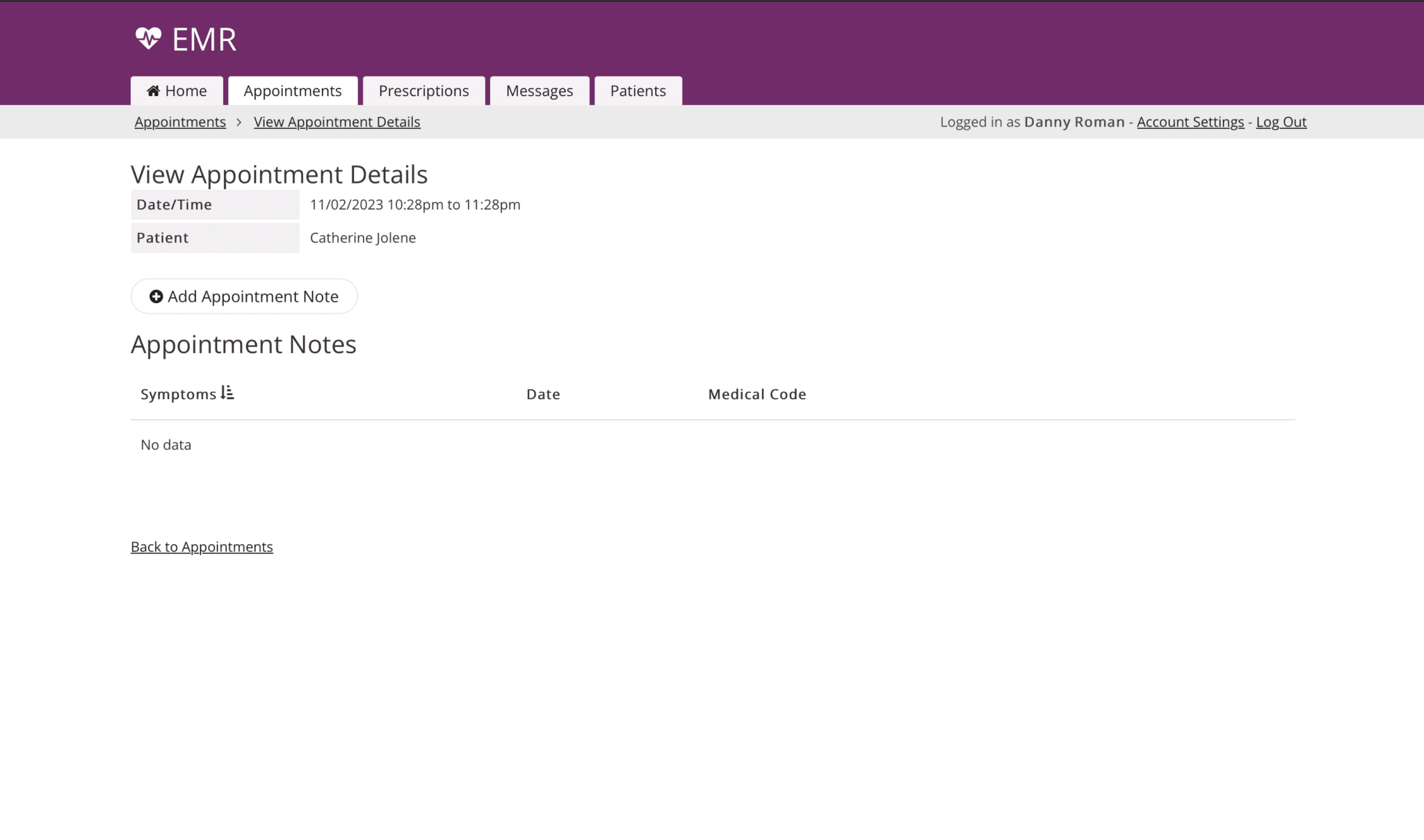This screenshot has width=1424, height=840.
Task: Open Account Settings
Action: 1190,122
